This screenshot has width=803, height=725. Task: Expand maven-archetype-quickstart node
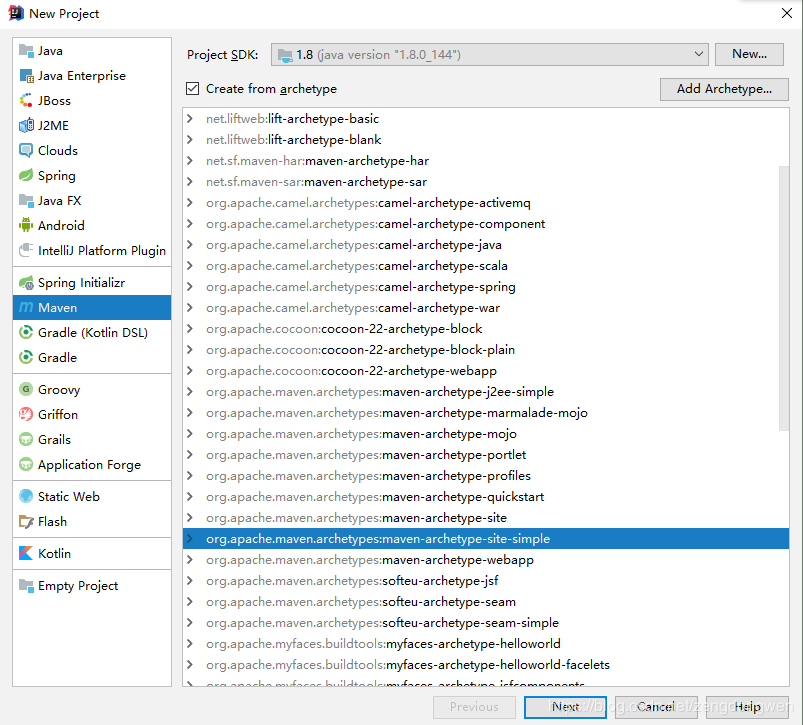click(190, 497)
